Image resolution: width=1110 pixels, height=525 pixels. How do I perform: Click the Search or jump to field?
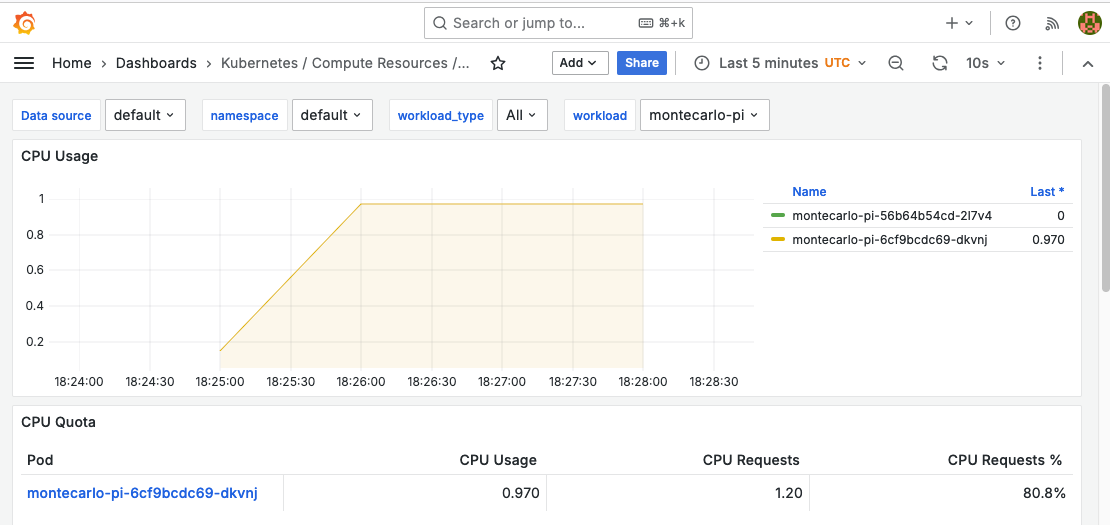(558, 23)
